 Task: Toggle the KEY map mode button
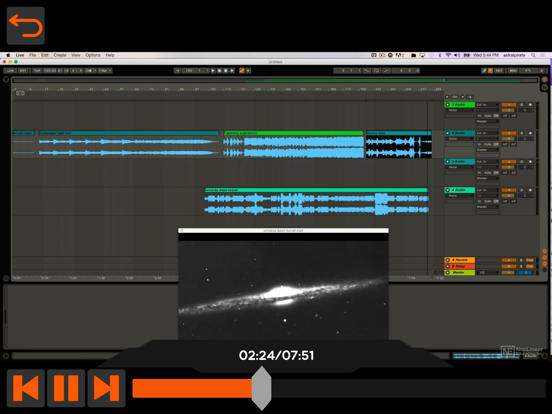coord(499,71)
